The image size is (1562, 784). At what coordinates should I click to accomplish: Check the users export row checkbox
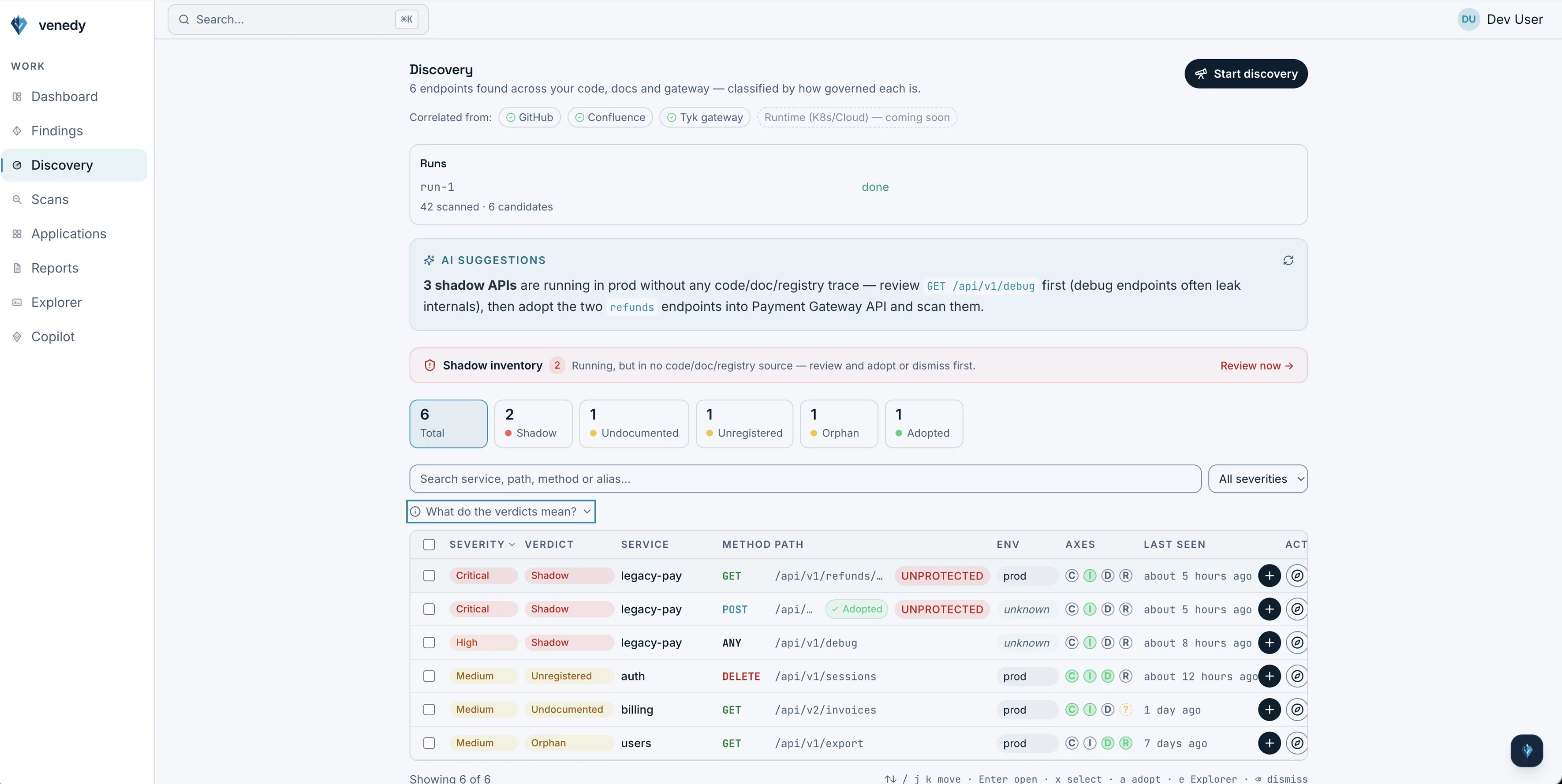tap(429, 743)
